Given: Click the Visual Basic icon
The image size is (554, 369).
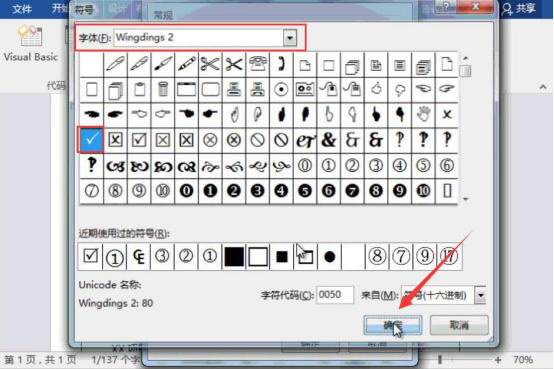Looking at the screenshot, I should tap(31, 43).
